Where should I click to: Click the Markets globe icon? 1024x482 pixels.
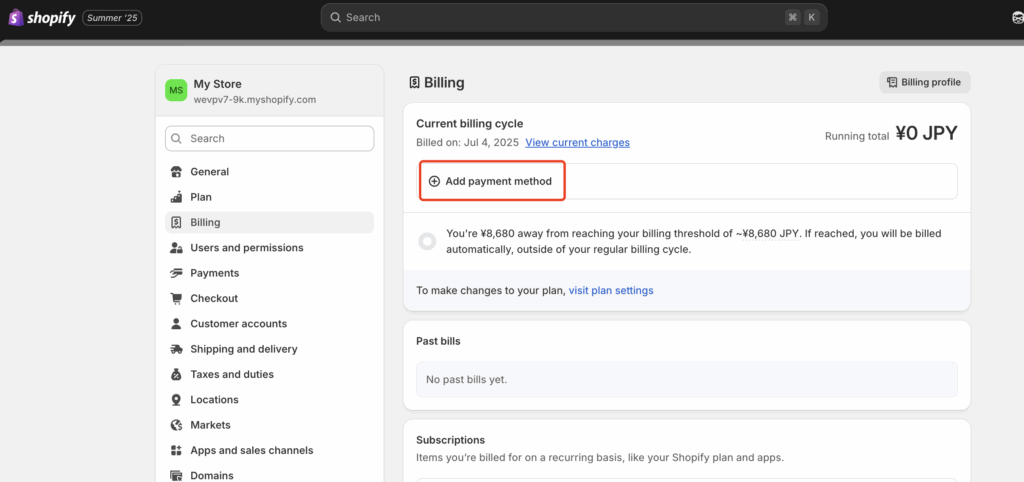coord(177,425)
